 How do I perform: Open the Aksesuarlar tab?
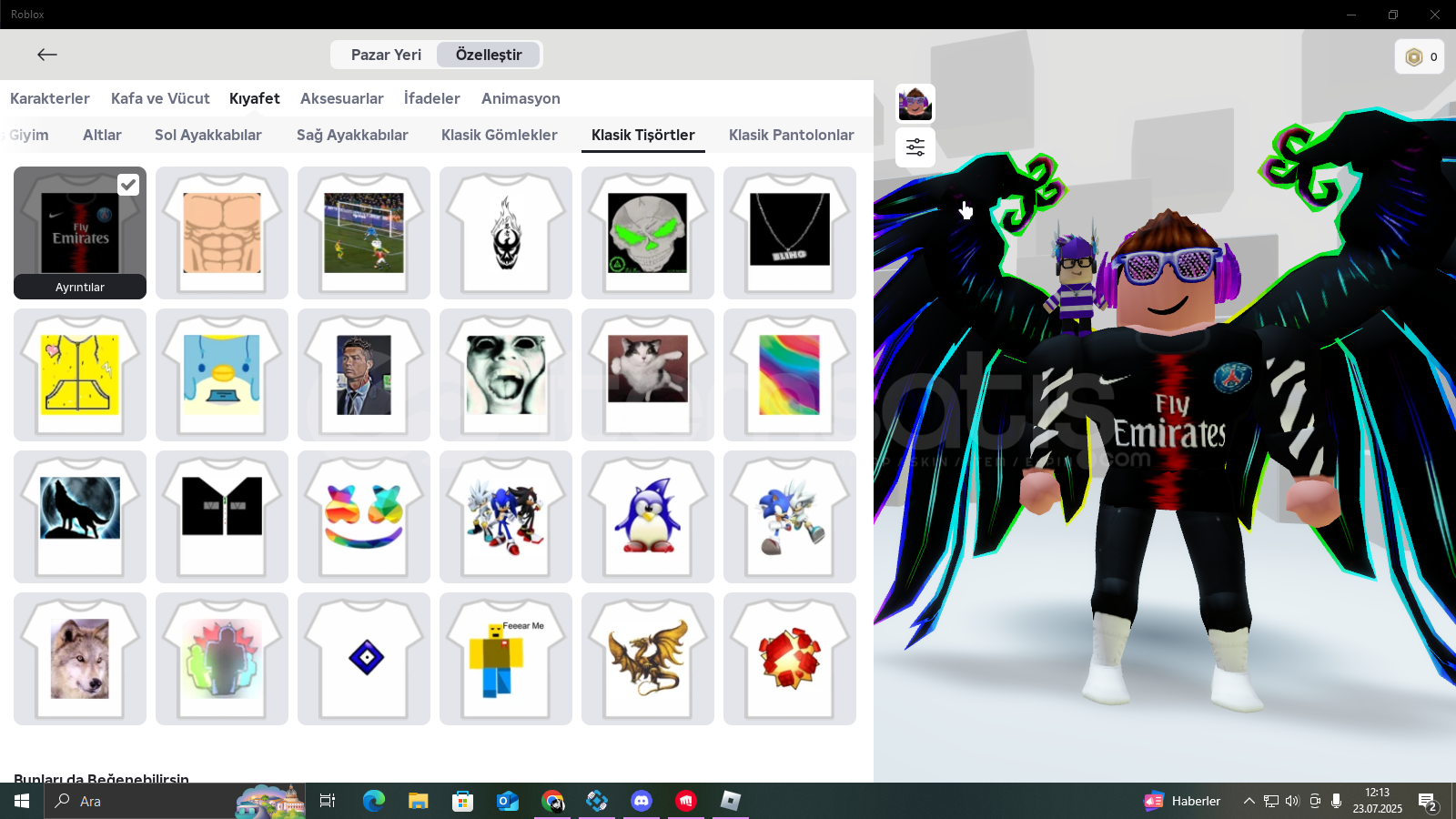pyautogui.click(x=342, y=98)
